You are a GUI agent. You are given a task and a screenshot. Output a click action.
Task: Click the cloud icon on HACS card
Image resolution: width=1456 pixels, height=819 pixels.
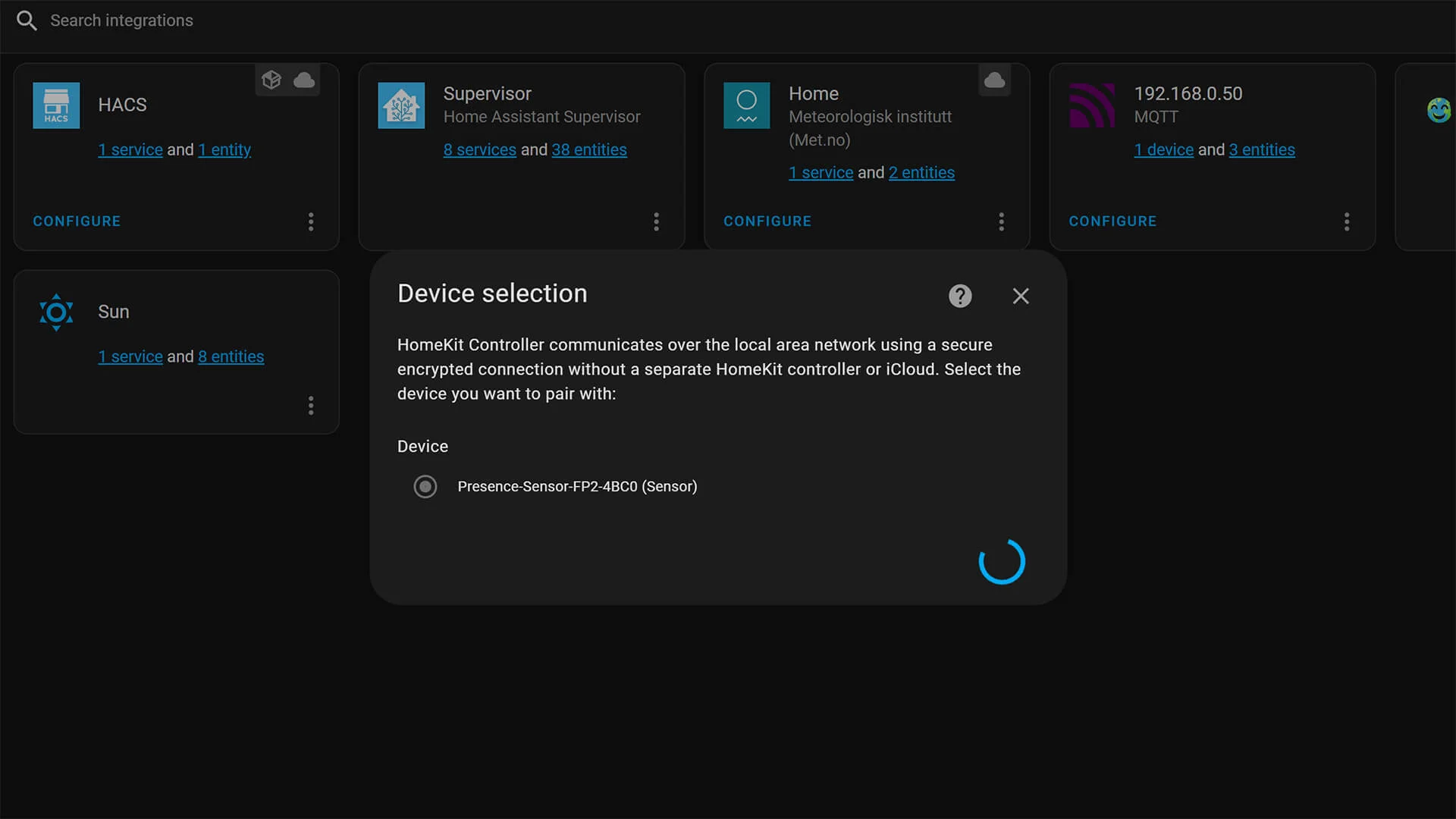pyautogui.click(x=304, y=80)
